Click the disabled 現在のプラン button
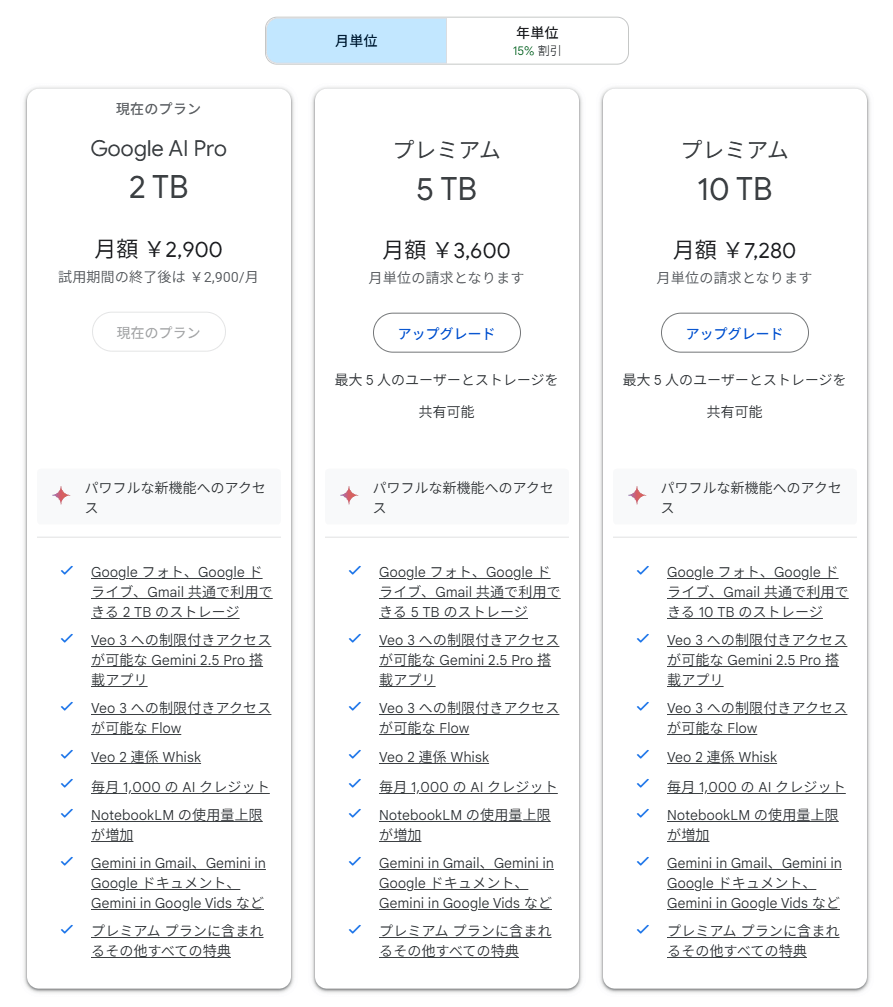Viewport: 893px width, 1007px height. click(x=159, y=332)
